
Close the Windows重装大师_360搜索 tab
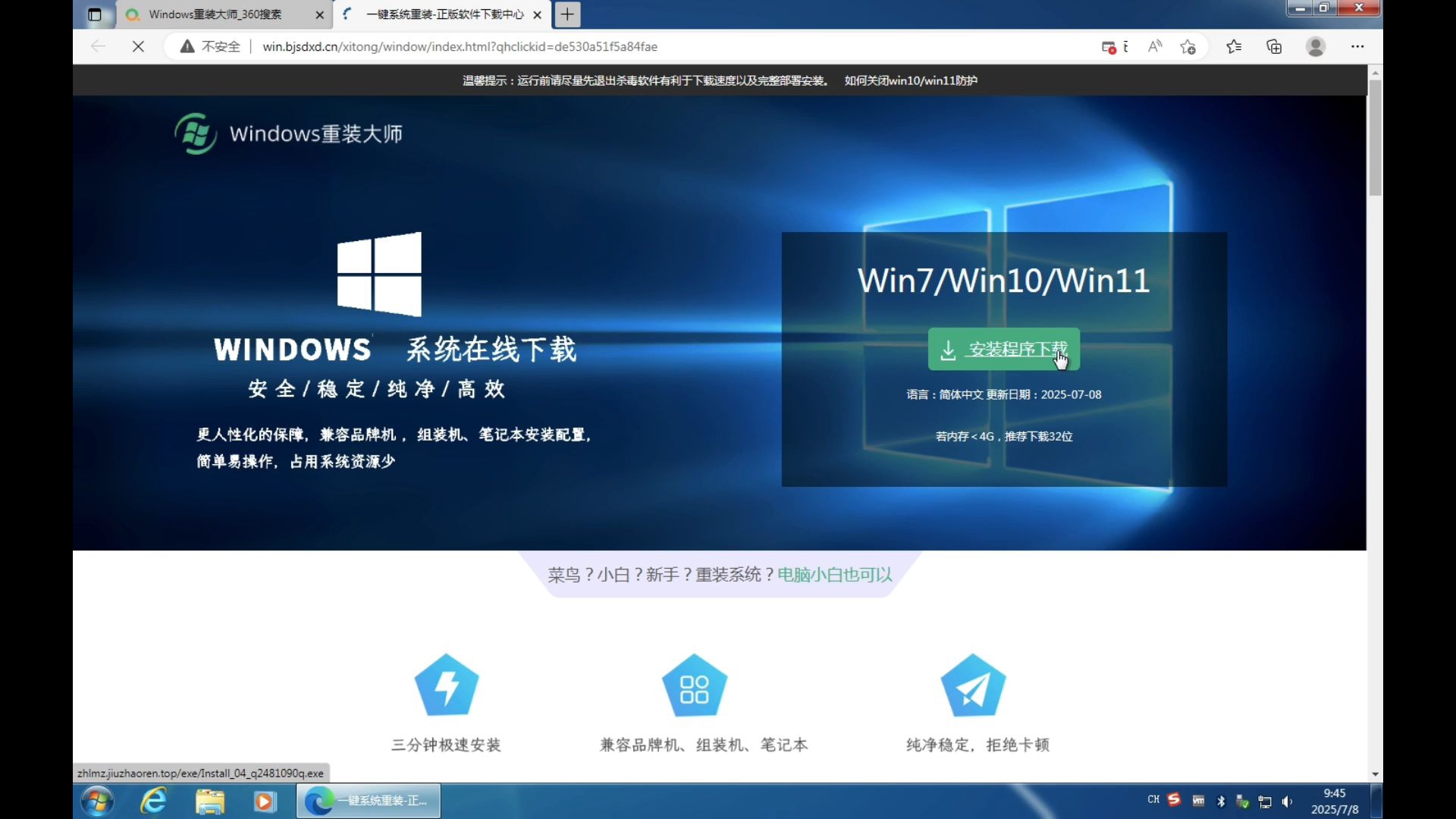point(319,14)
